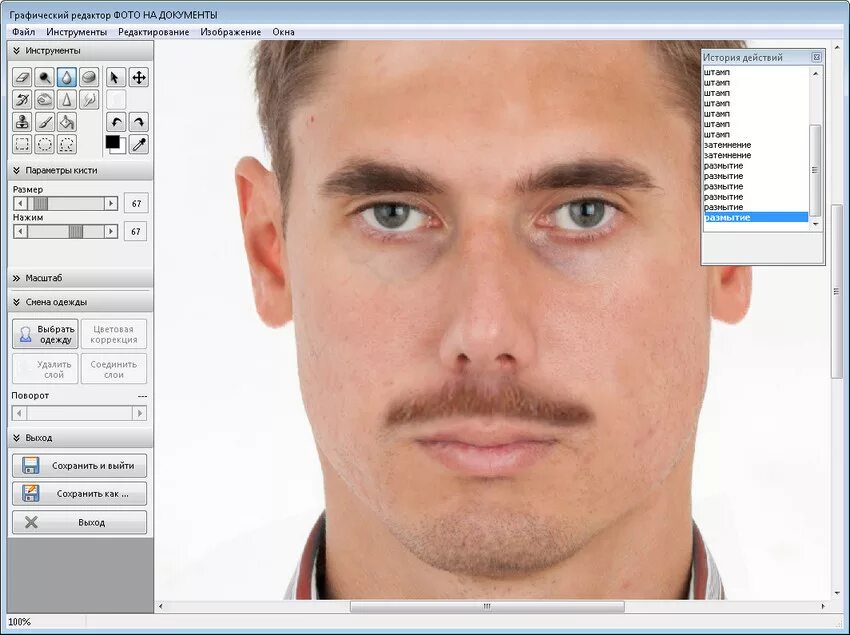The width and height of the screenshot is (850, 635).
Task: Click the Выбрать одежду button
Action: click(46, 334)
